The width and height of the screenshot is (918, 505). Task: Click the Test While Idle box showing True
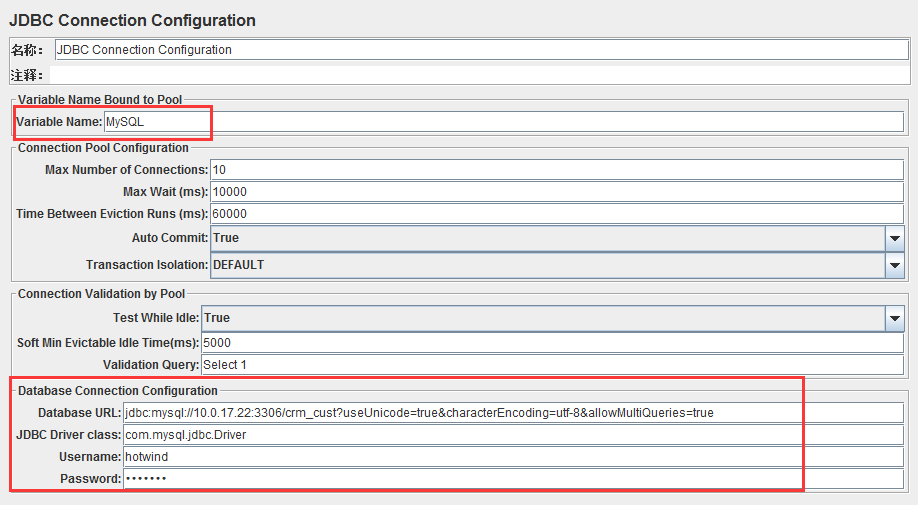point(543,318)
